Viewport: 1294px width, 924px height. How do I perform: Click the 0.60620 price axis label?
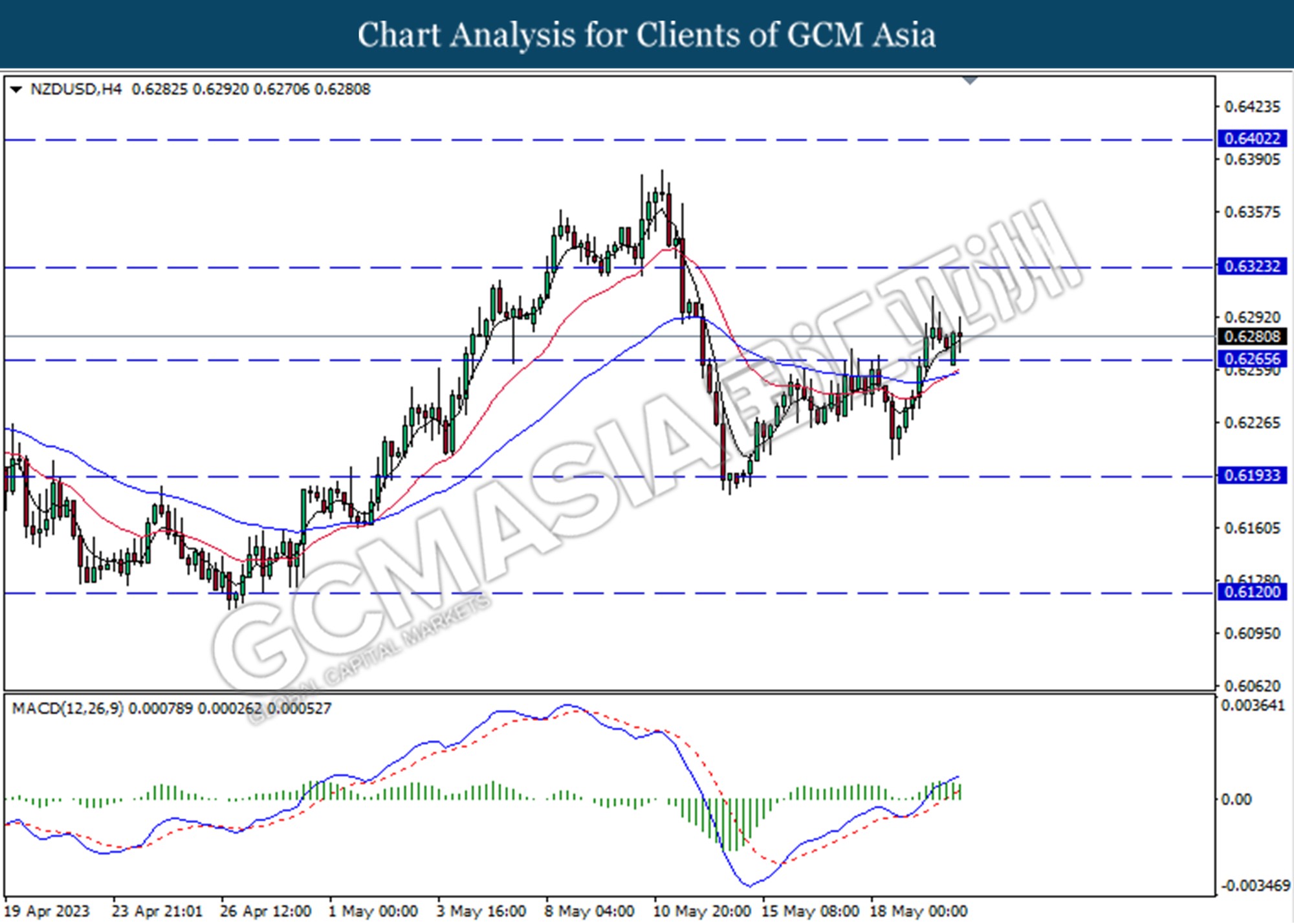[1252, 686]
